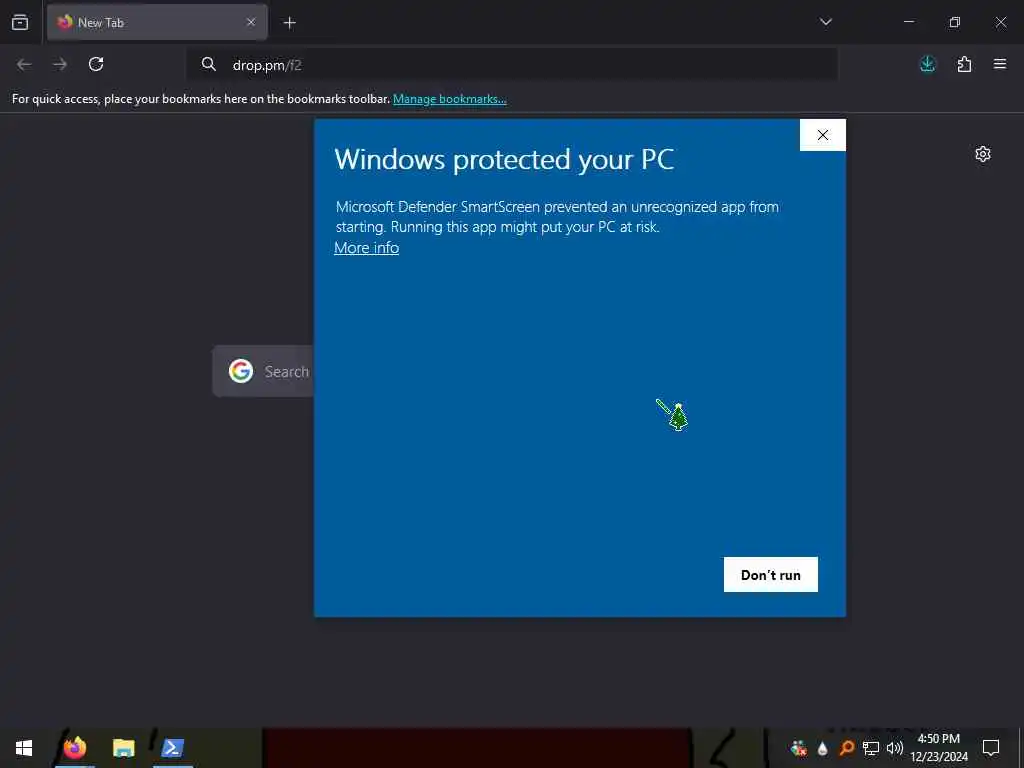1024x768 pixels.
Task: Click the Firefox View icon
Action: (20, 22)
